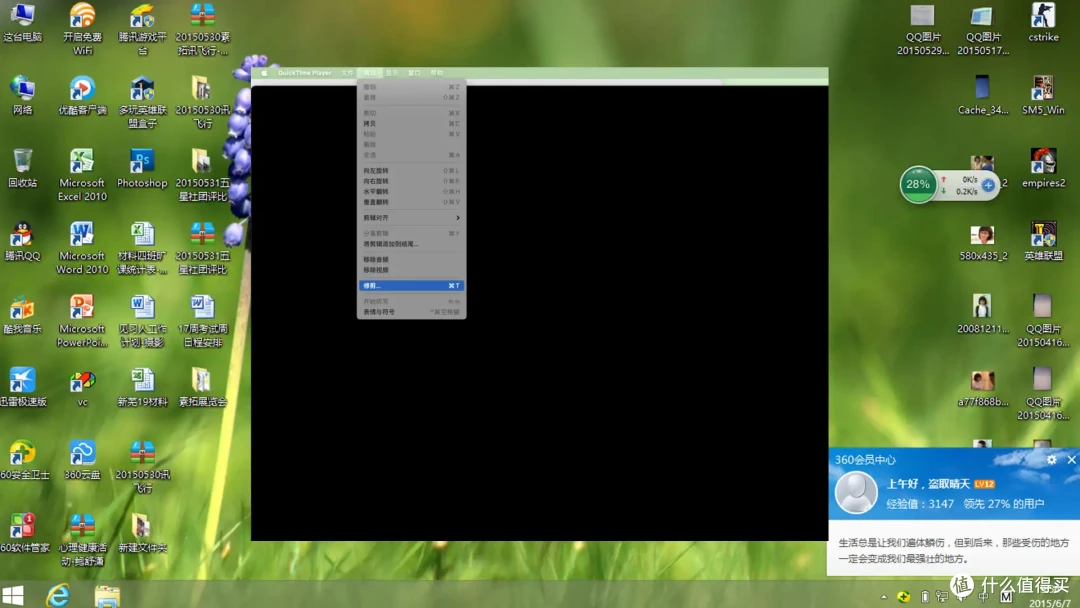The height and width of the screenshot is (608, 1080).
Task: Open 360软件管家 shortcut
Action: click(24, 534)
